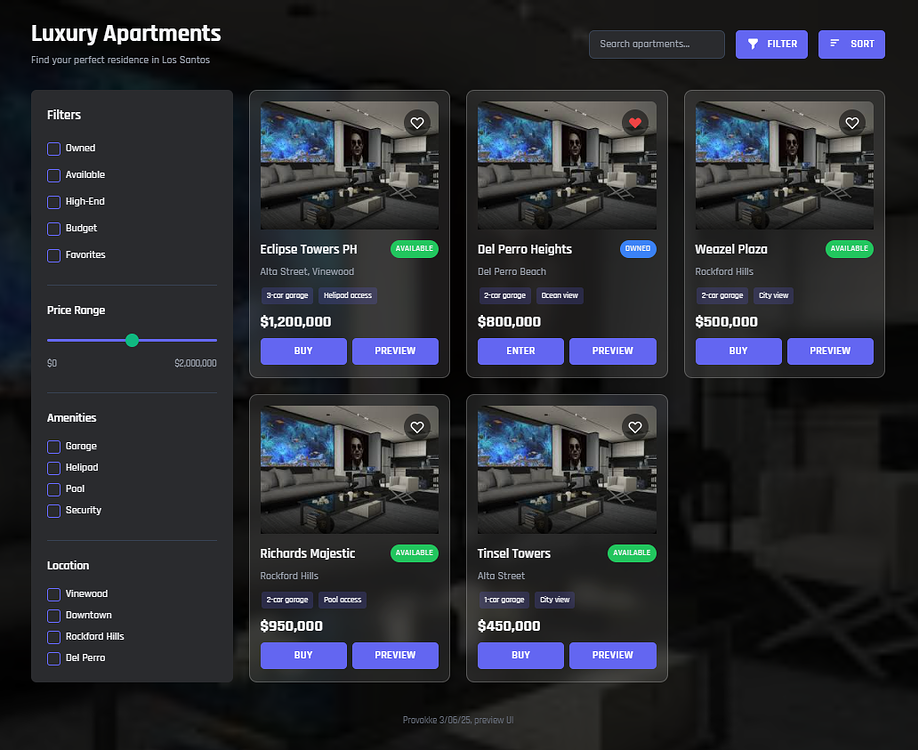Click the heart icon on Weazel Plaza
918x750 pixels.
click(x=852, y=122)
